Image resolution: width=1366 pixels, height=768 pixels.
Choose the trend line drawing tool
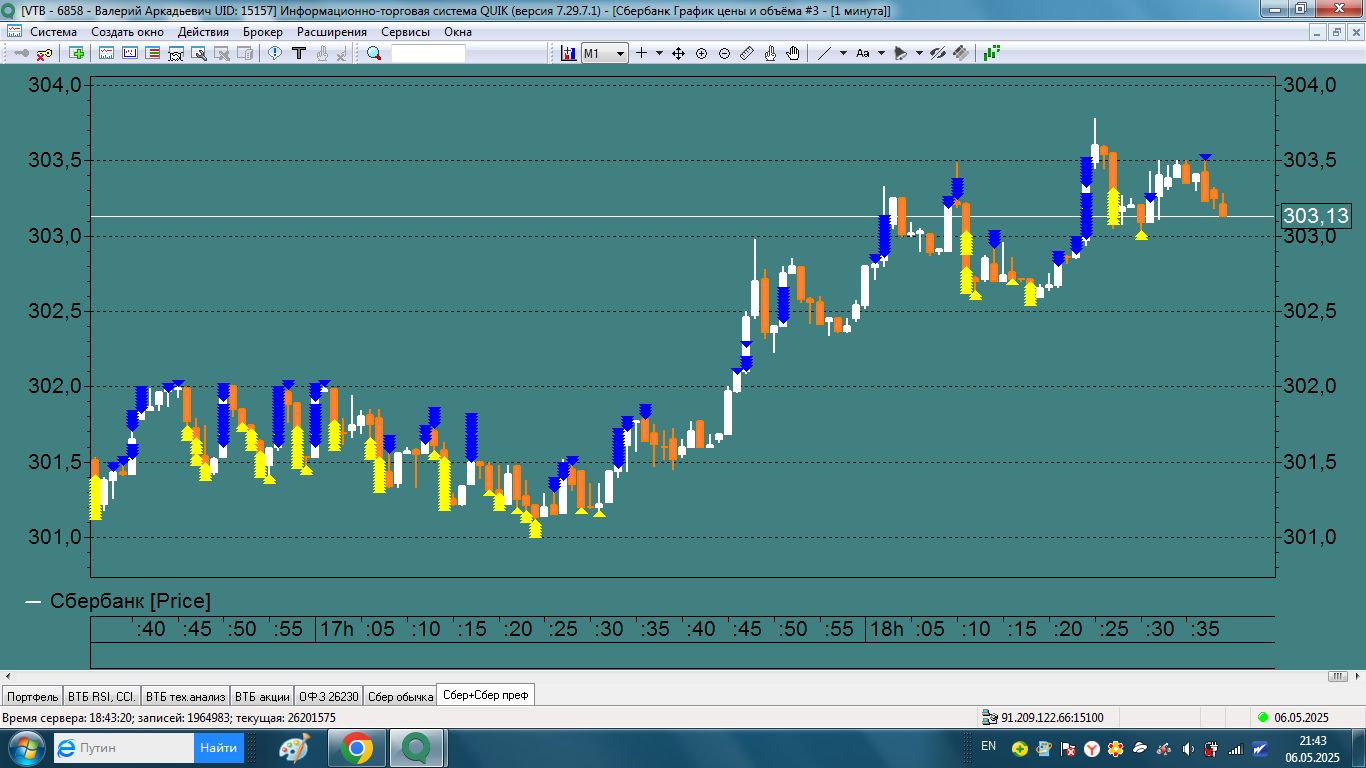point(824,53)
